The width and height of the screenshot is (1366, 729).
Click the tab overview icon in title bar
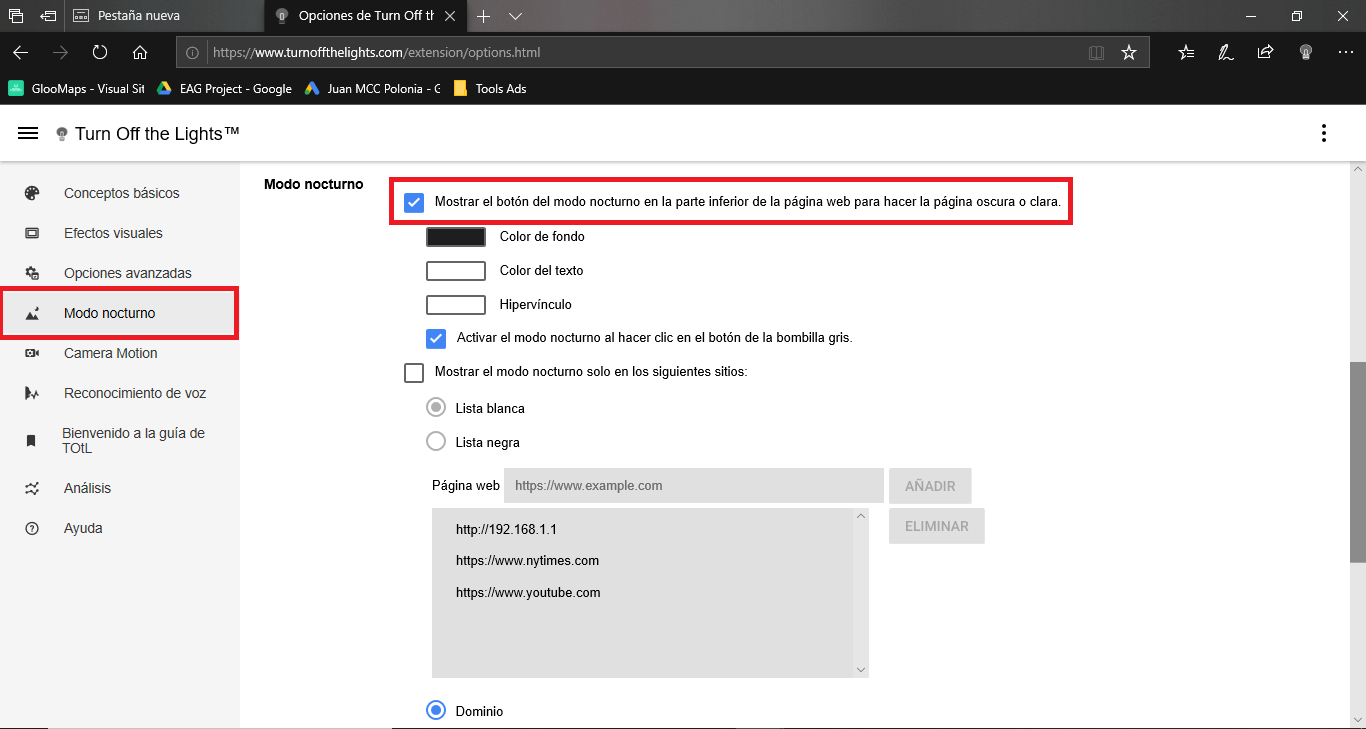(15, 16)
